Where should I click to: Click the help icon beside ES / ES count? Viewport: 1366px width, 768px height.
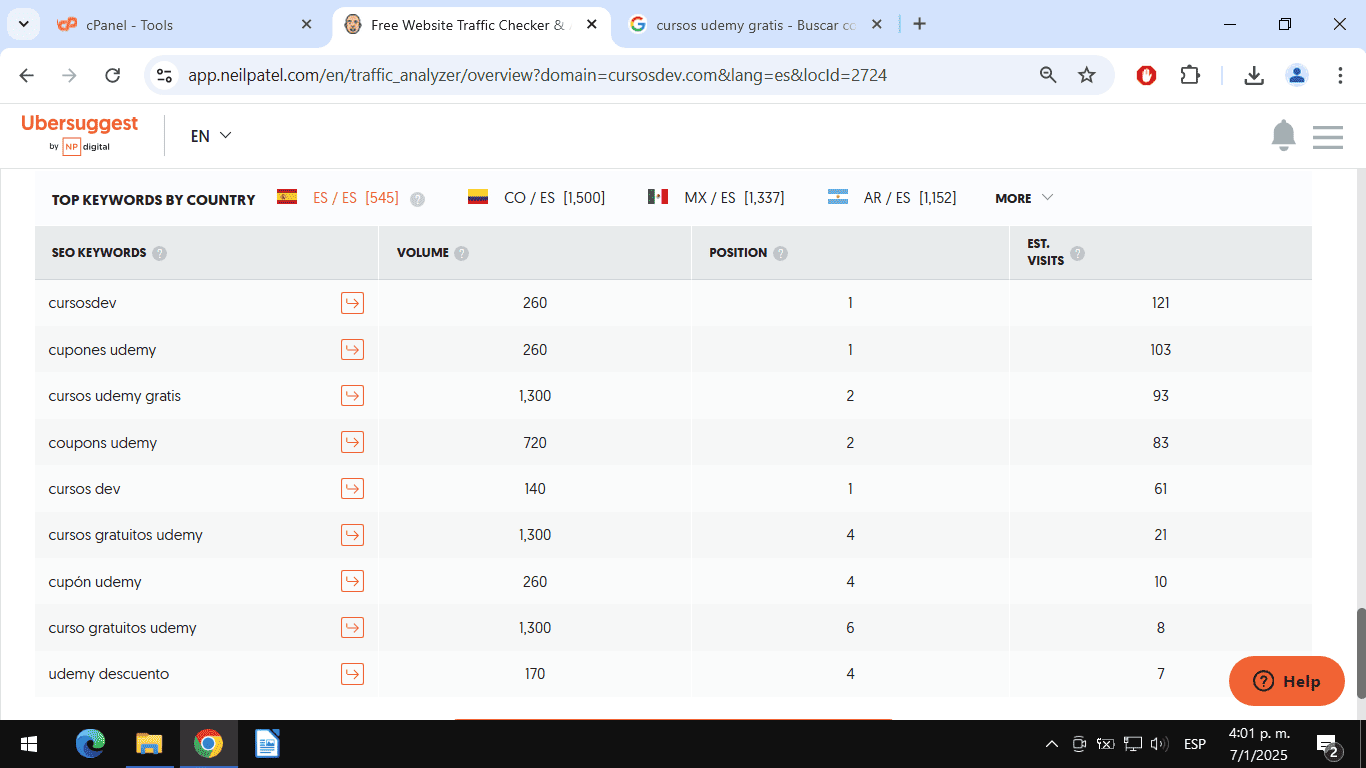click(x=418, y=199)
